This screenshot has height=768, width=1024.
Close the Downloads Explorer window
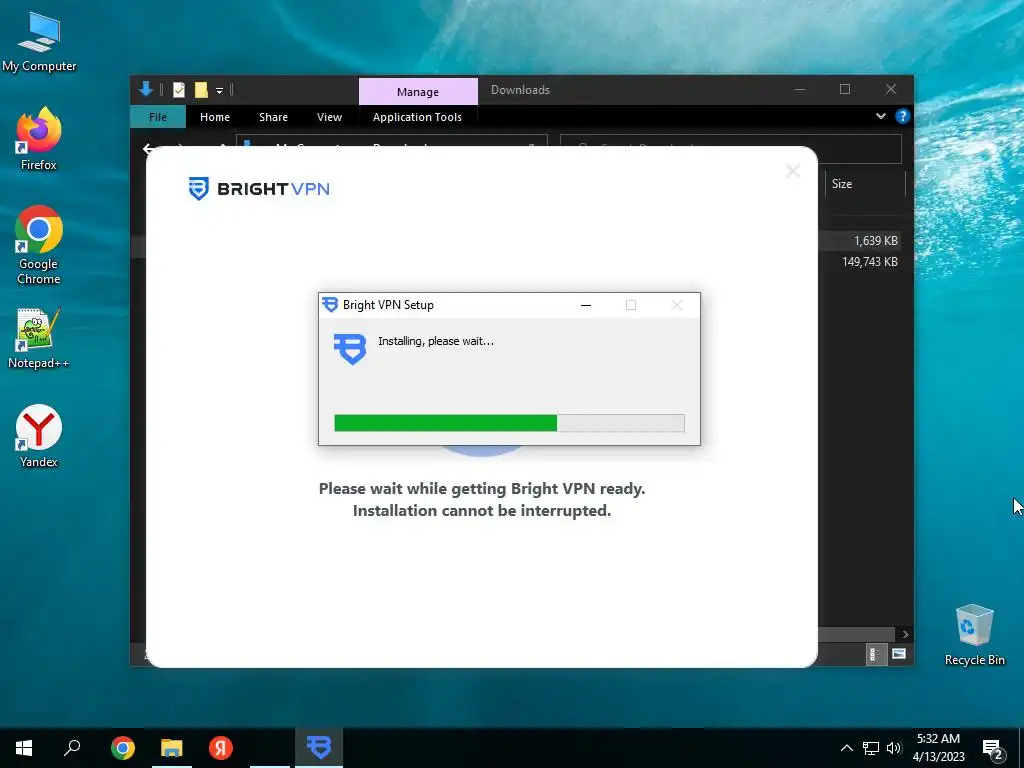coord(891,89)
